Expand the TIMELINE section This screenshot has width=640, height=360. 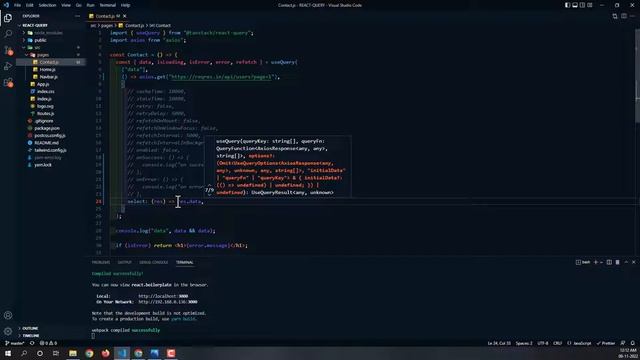pyautogui.click(x=31, y=336)
